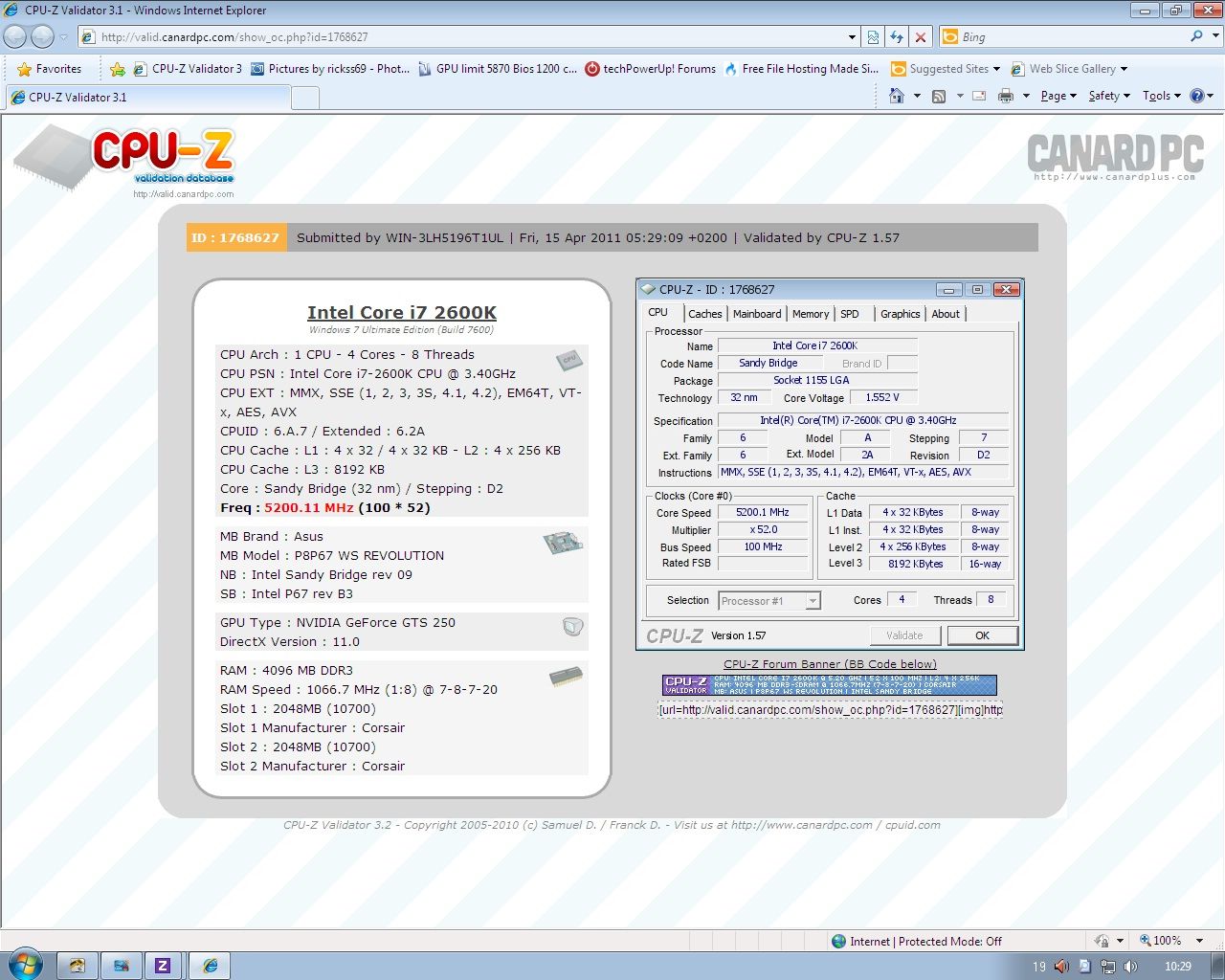Open the zoom level 100% dropdown
1225x980 pixels.
[x=1199, y=941]
